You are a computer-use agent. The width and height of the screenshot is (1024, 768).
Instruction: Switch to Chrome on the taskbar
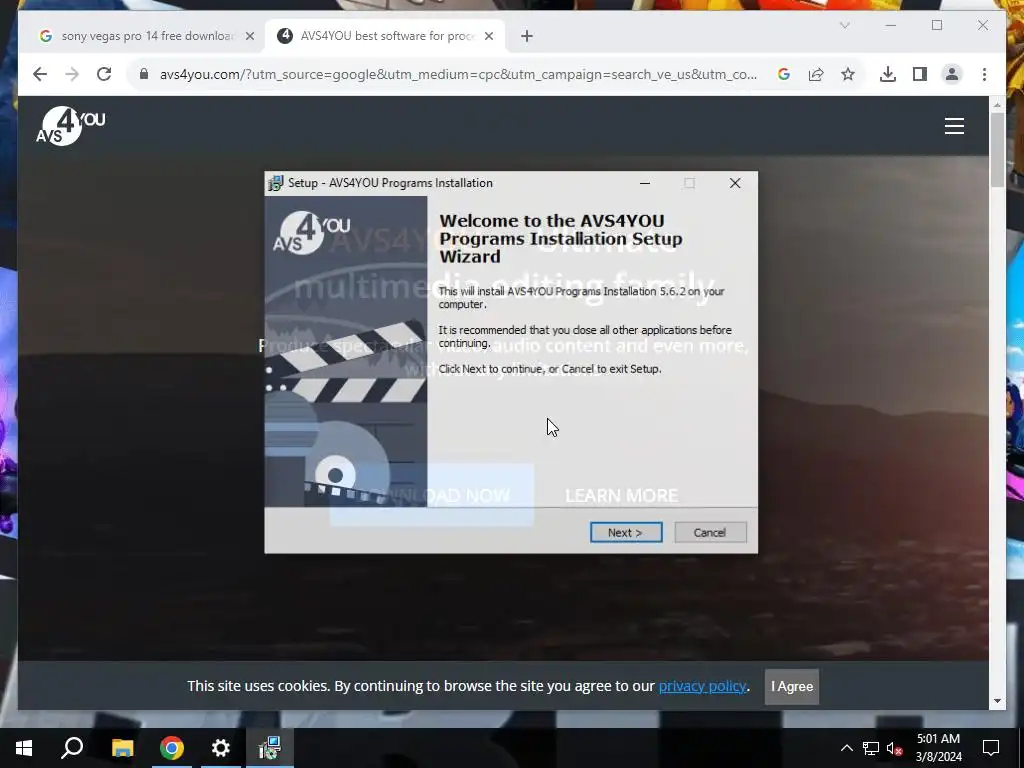[172, 748]
